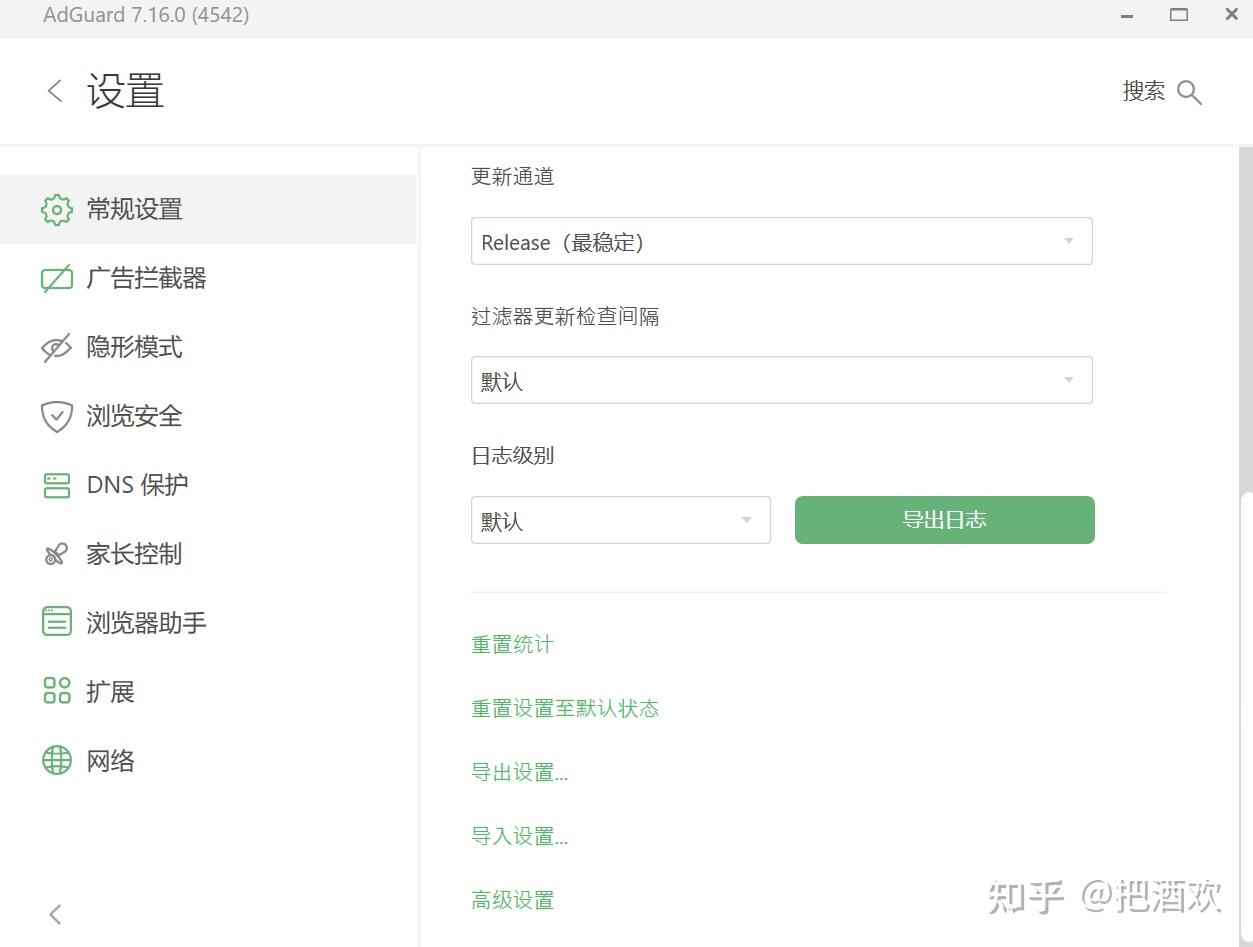Click the Extensions grid icon
The height and width of the screenshot is (947, 1253).
[x=57, y=691]
